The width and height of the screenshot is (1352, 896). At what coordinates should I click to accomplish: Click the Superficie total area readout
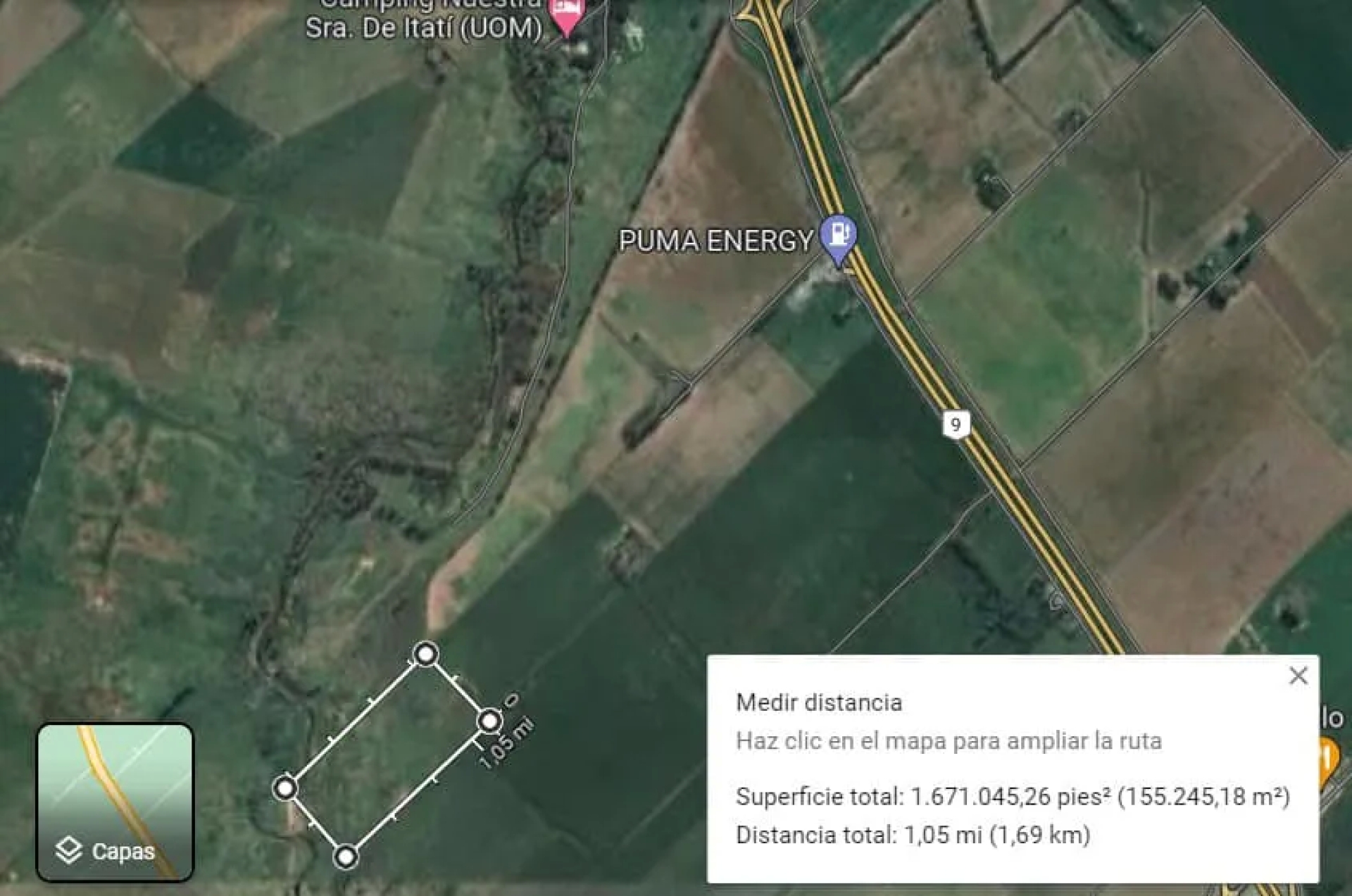click(x=1013, y=797)
